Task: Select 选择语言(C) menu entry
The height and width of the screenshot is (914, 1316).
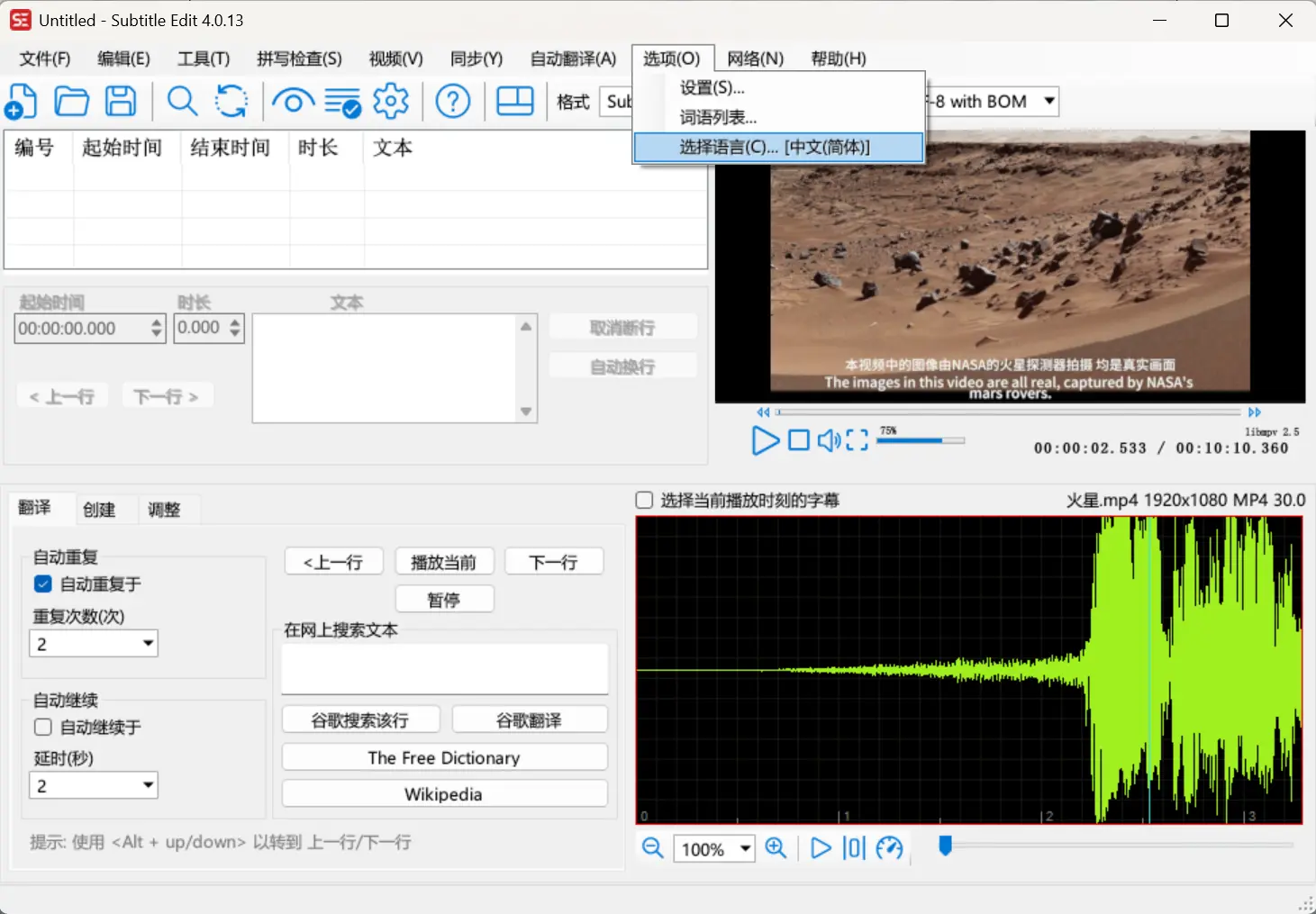Action: (777, 148)
